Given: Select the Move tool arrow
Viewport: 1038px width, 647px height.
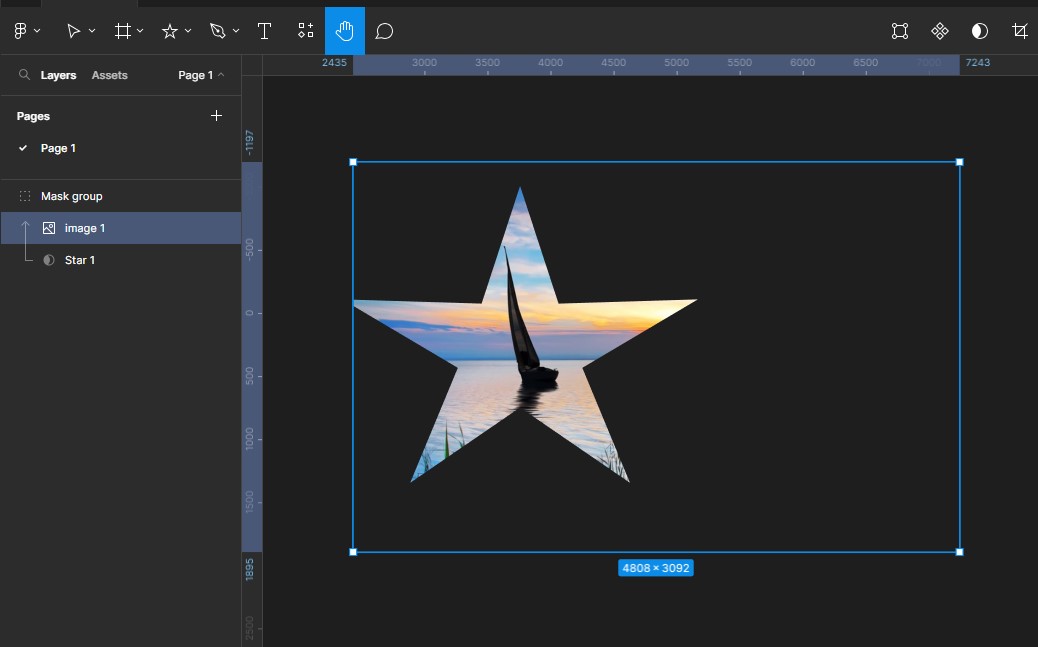Looking at the screenshot, I should pos(73,31).
